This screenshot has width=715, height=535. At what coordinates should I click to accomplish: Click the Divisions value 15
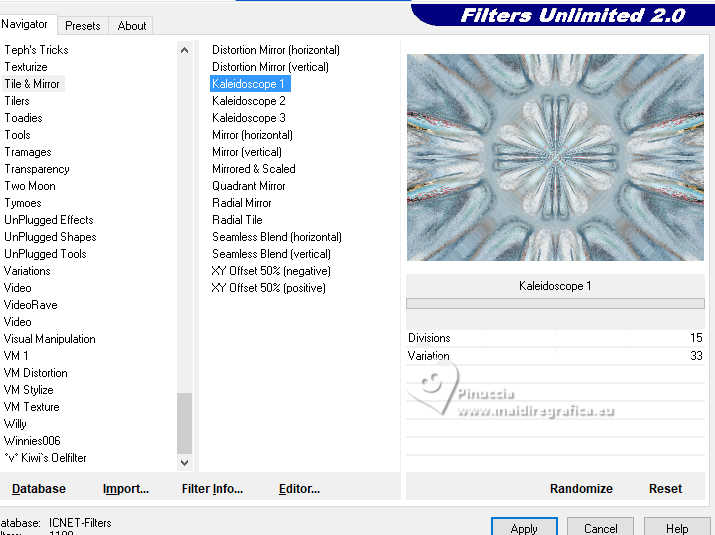(x=696, y=338)
